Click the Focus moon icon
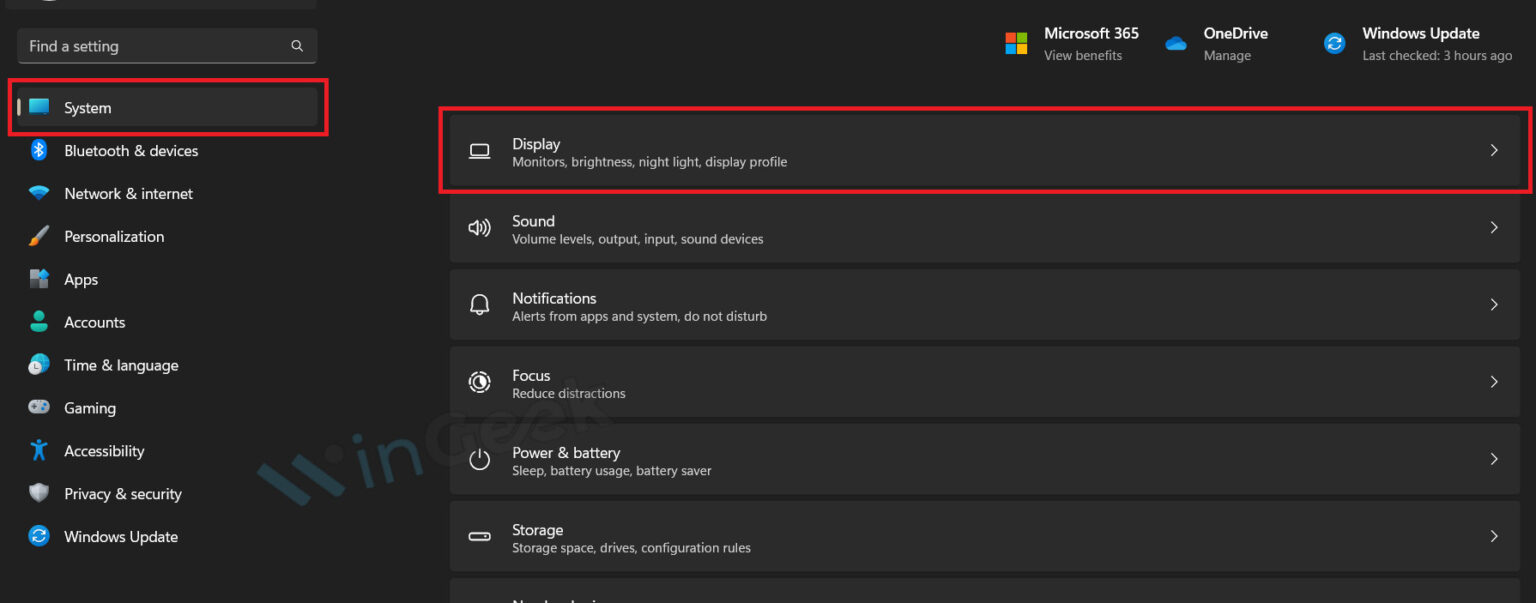The width and height of the screenshot is (1536, 603). pyautogui.click(x=479, y=382)
